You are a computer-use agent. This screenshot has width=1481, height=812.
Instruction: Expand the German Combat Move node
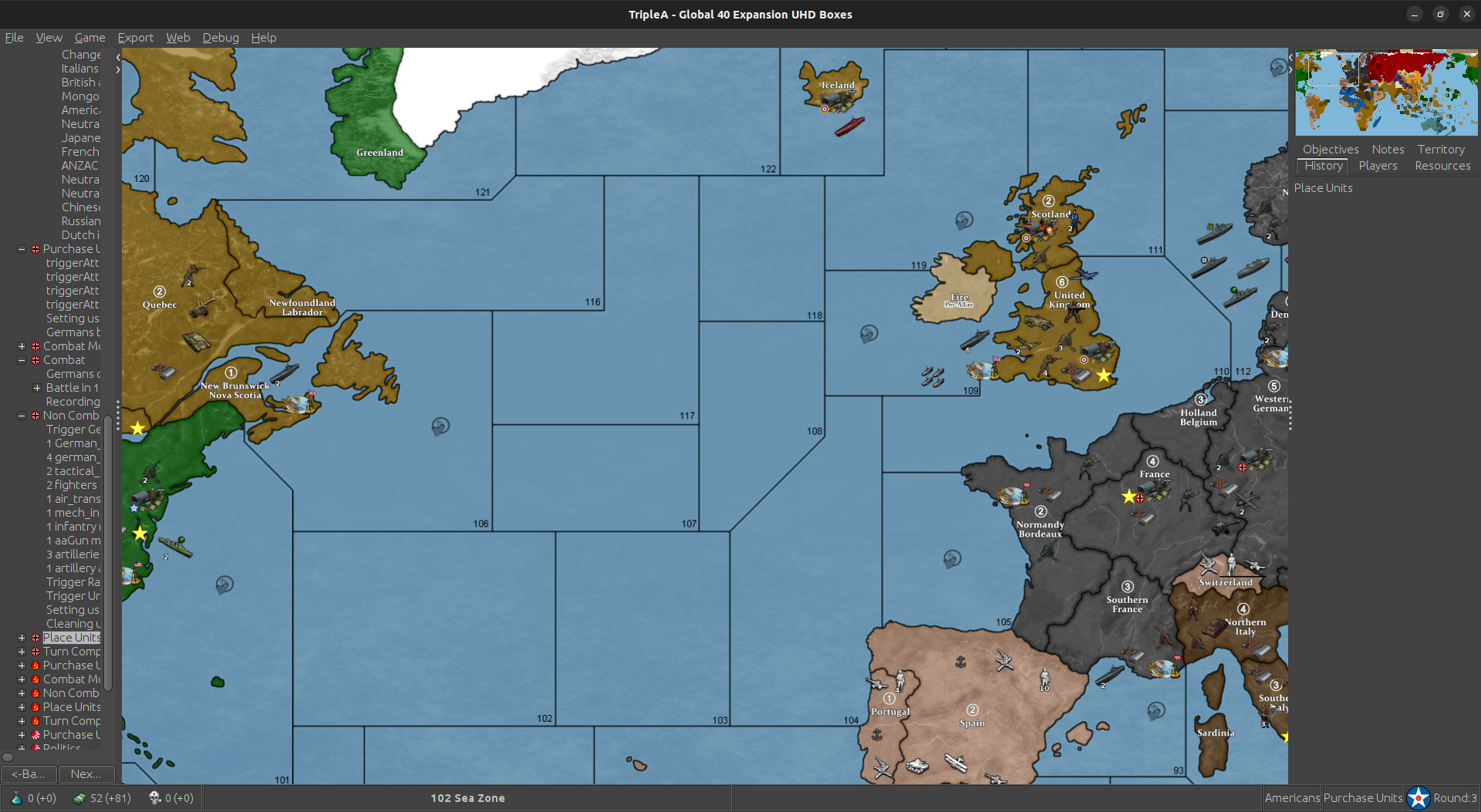click(x=22, y=346)
